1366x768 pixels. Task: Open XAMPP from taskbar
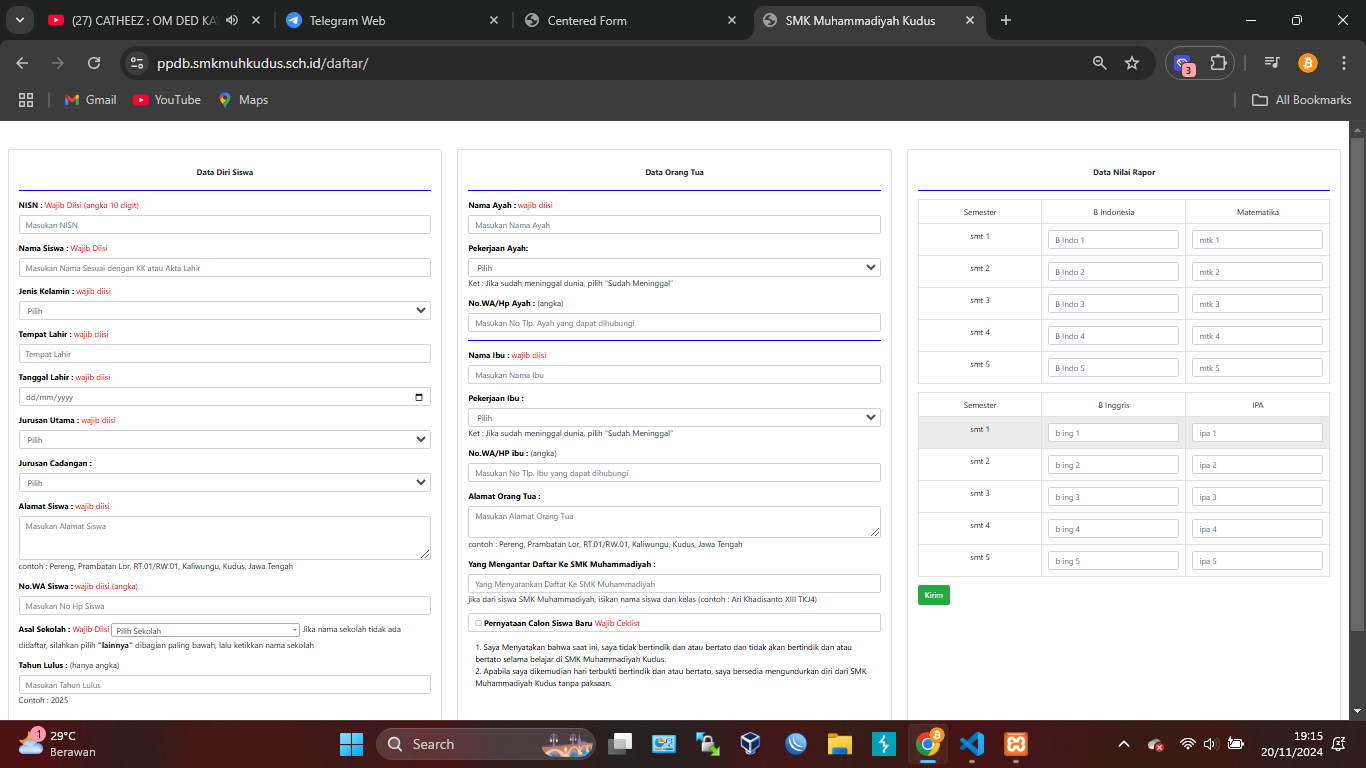(x=1015, y=744)
